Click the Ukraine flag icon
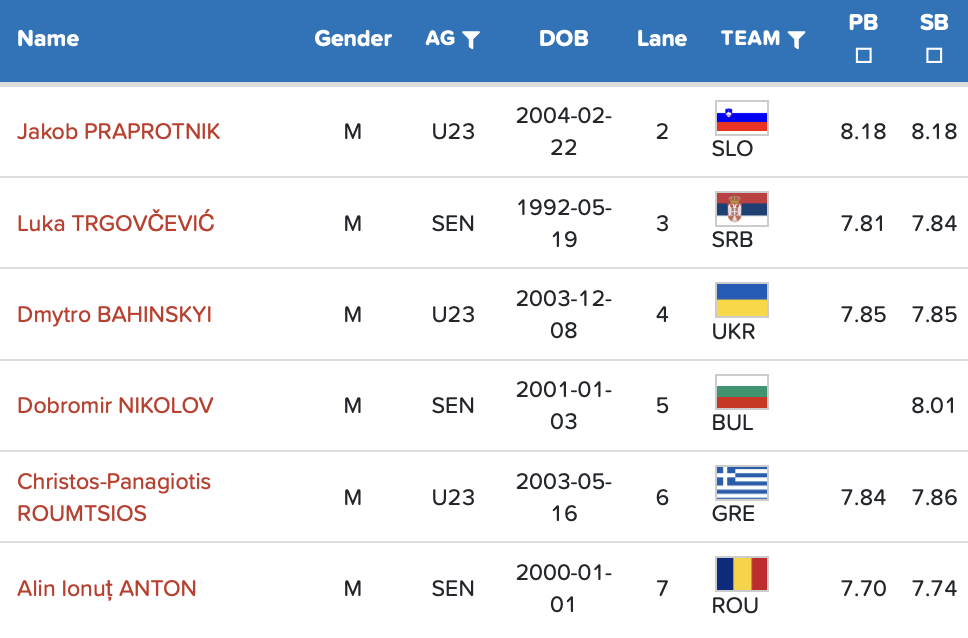The image size is (968, 638). pyautogui.click(x=742, y=300)
